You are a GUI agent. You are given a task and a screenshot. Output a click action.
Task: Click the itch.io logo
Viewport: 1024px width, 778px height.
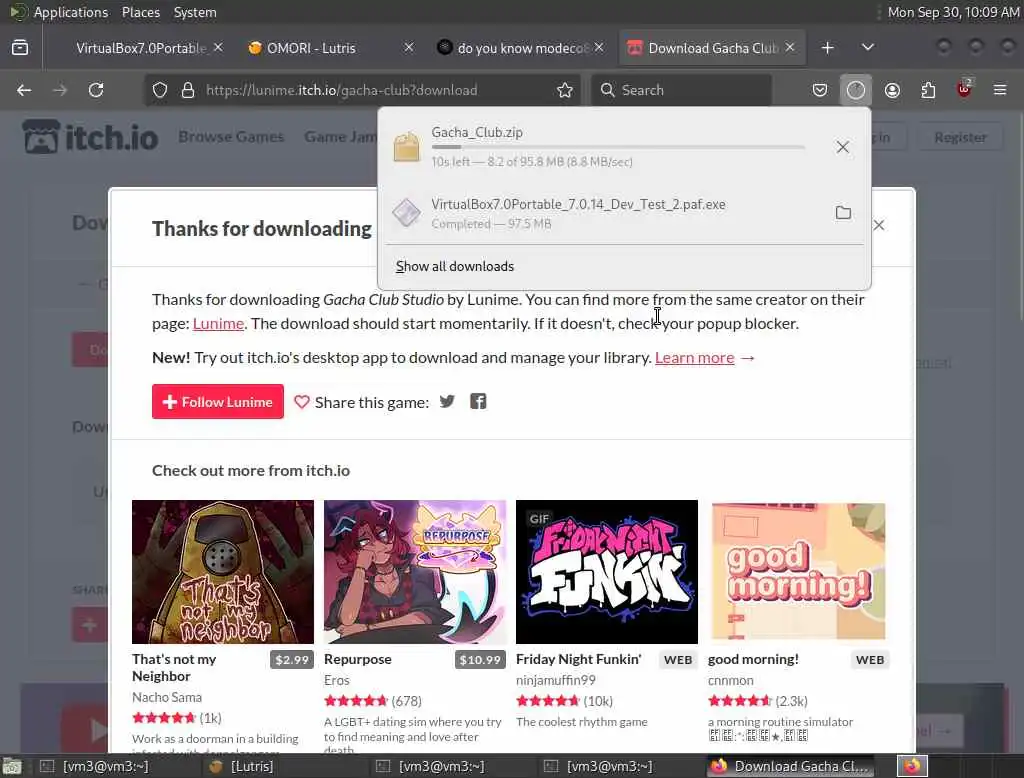click(x=90, y=137)
